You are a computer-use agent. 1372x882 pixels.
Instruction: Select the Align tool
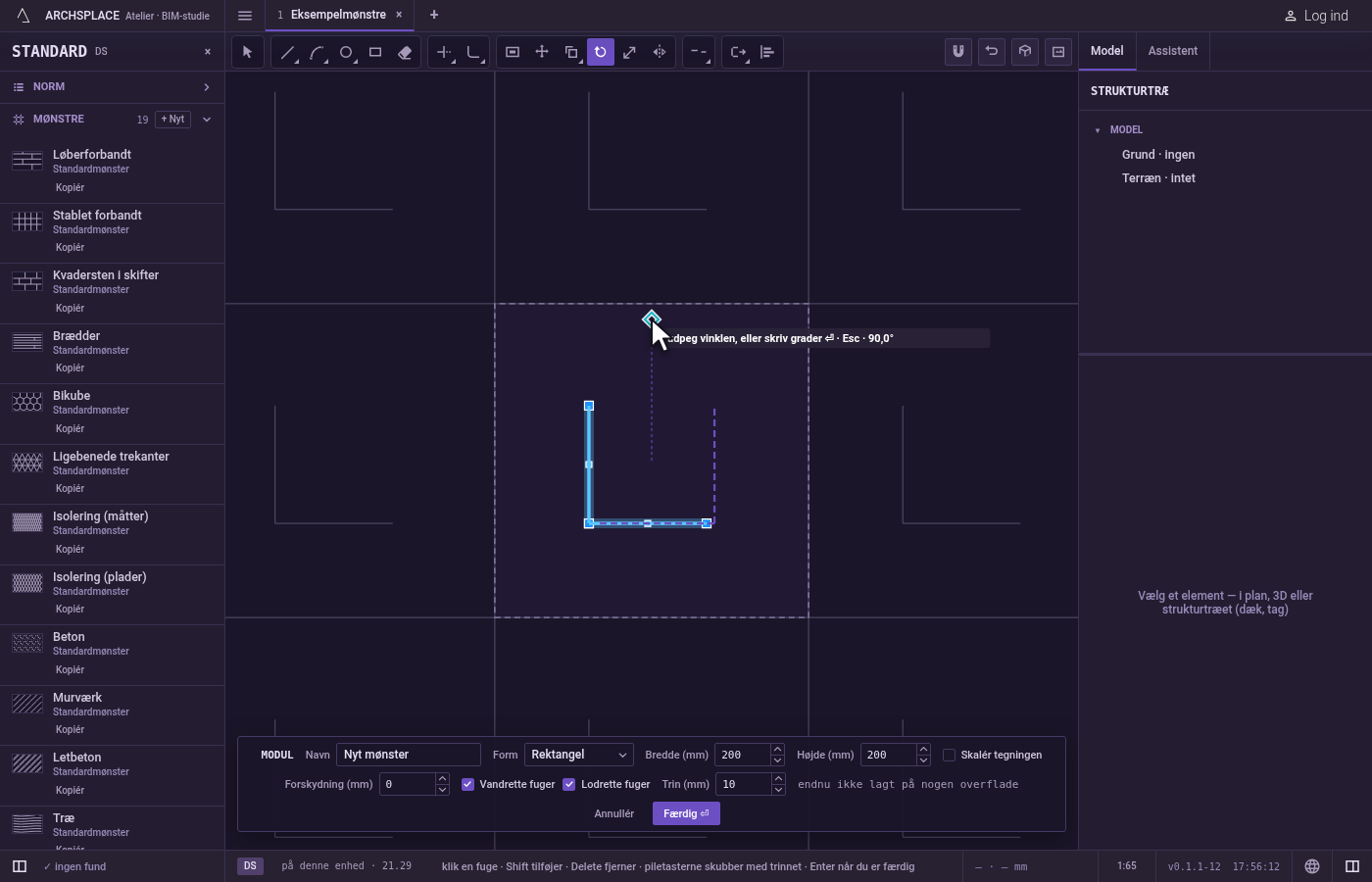point(767,52)
